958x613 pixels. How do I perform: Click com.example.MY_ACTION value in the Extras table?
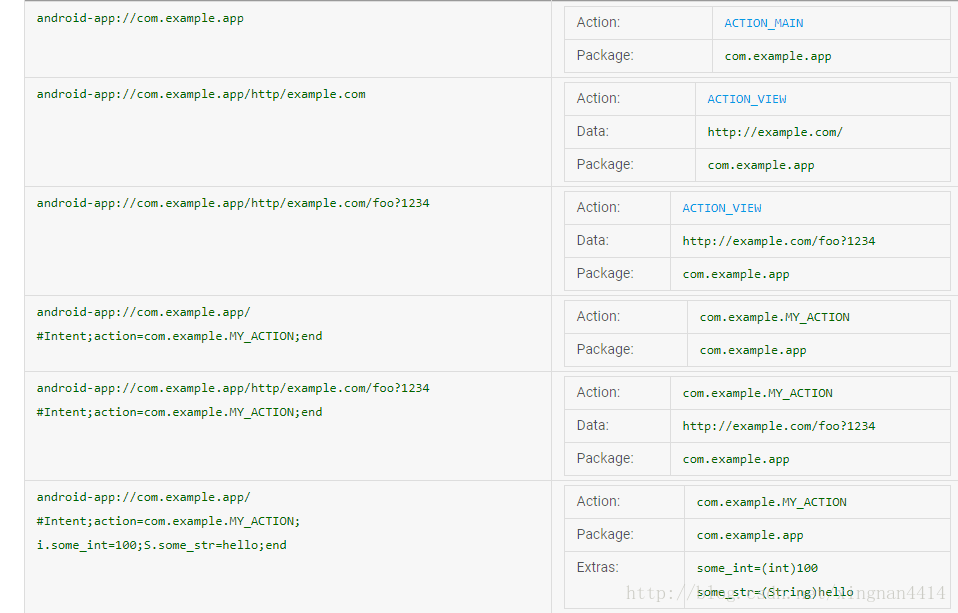(x=771, y=502)
